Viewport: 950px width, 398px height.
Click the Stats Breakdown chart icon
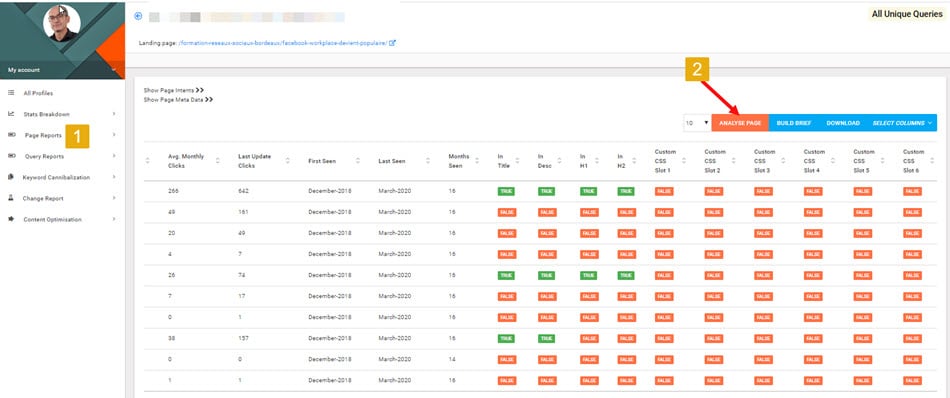(x=11, y=114)
